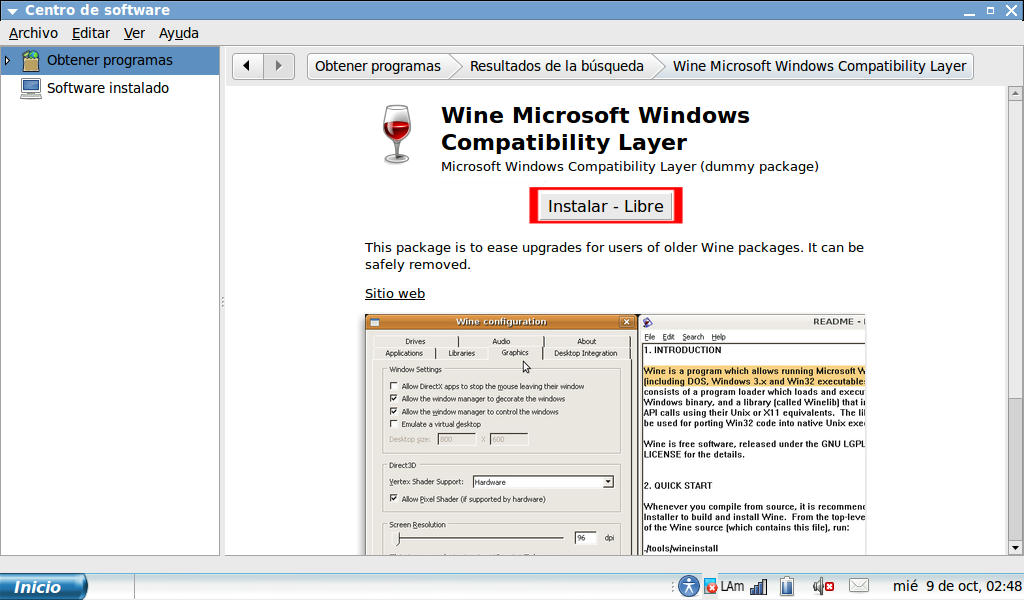Open the Ver menu
Image resolution: width=1024 pixels, height=600 pixels.
134,33
